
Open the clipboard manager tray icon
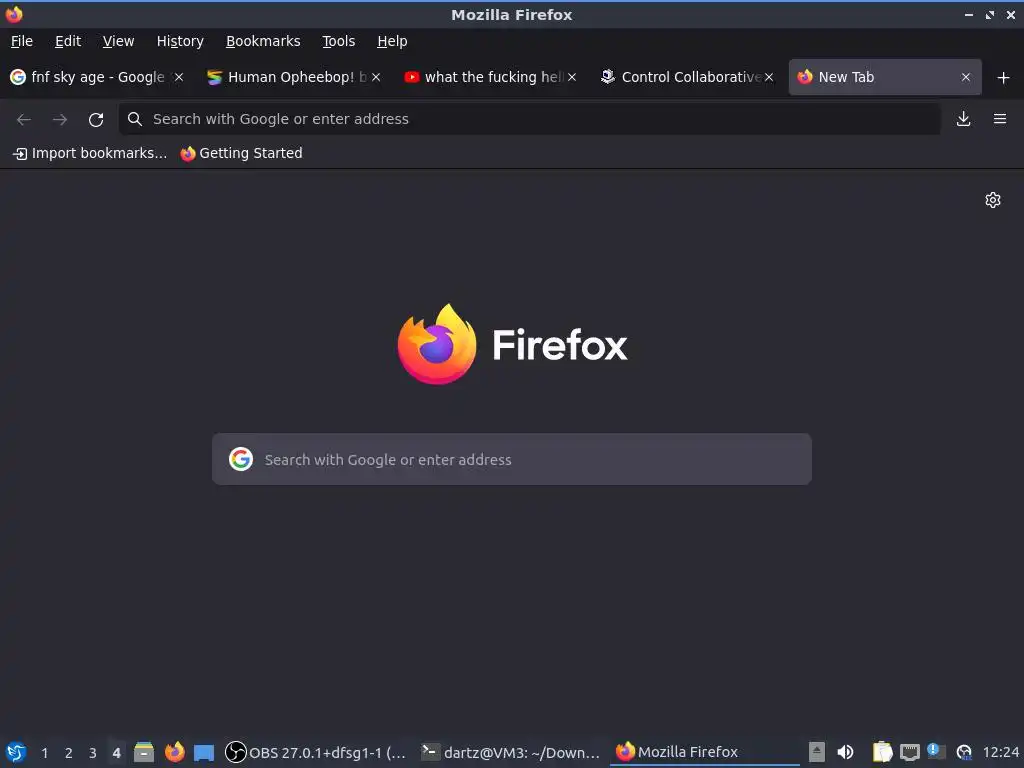[882, 752]
